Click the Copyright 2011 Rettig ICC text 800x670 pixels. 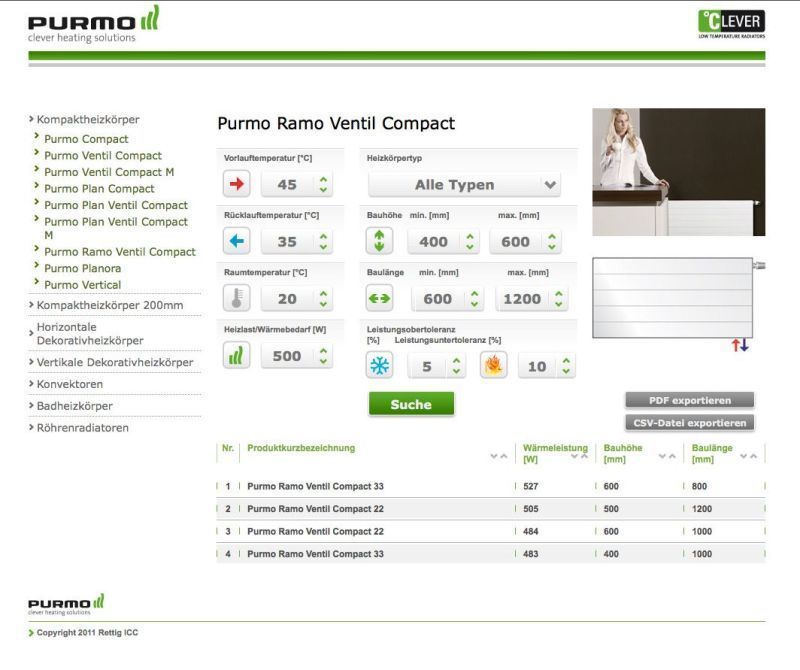click(87, 633)
